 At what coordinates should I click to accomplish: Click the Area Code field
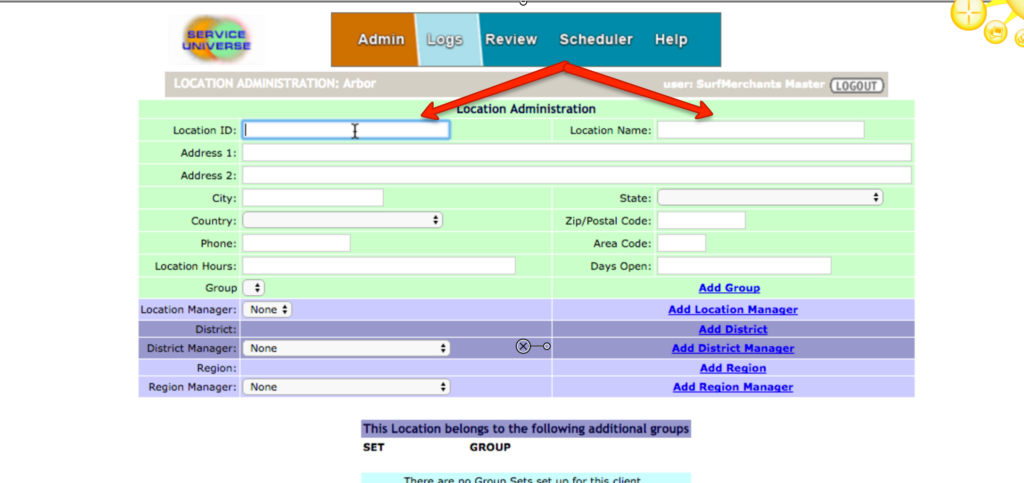click(x=681, y=243)
